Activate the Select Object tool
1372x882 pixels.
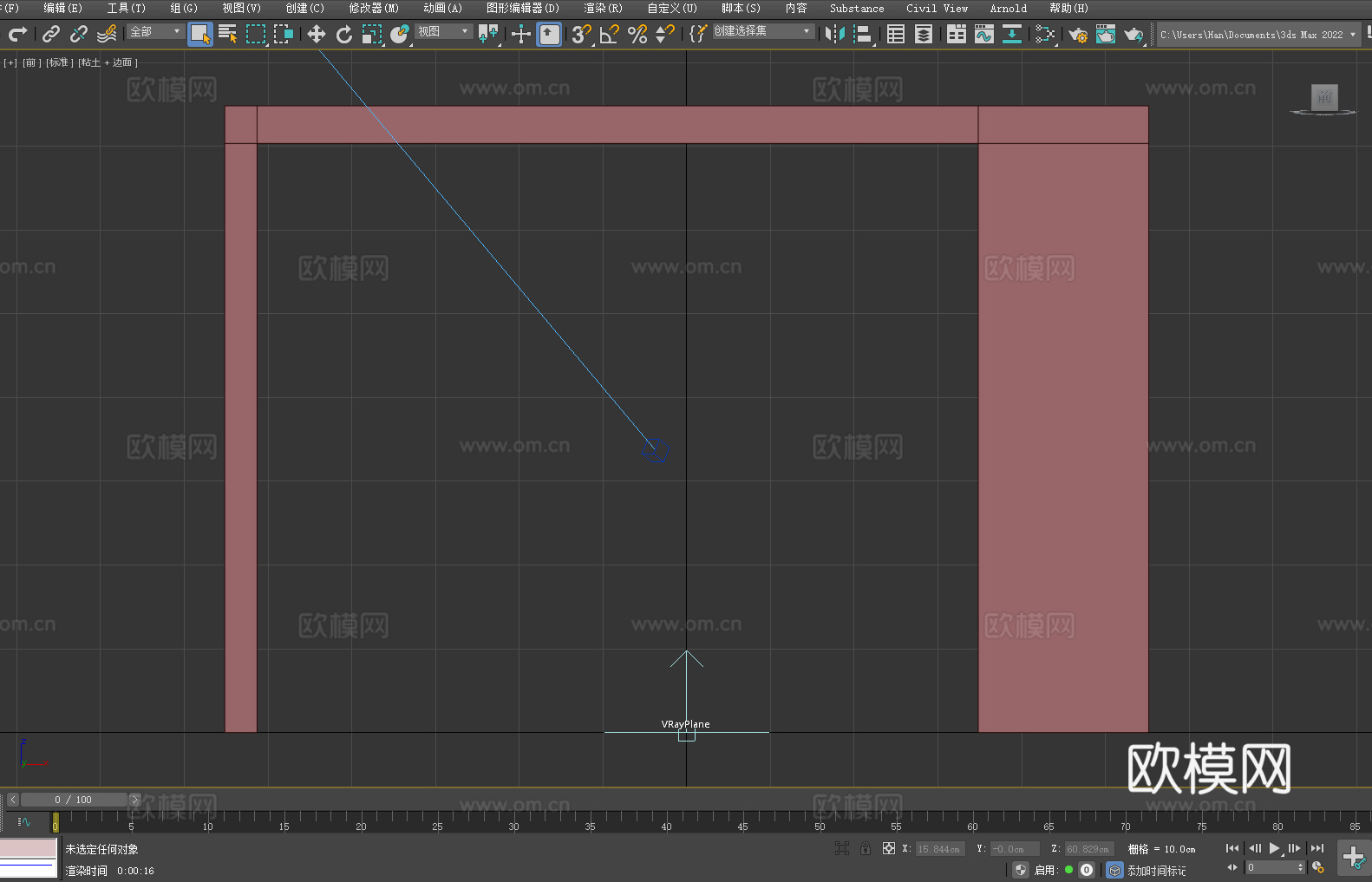(x=200, y=34)
